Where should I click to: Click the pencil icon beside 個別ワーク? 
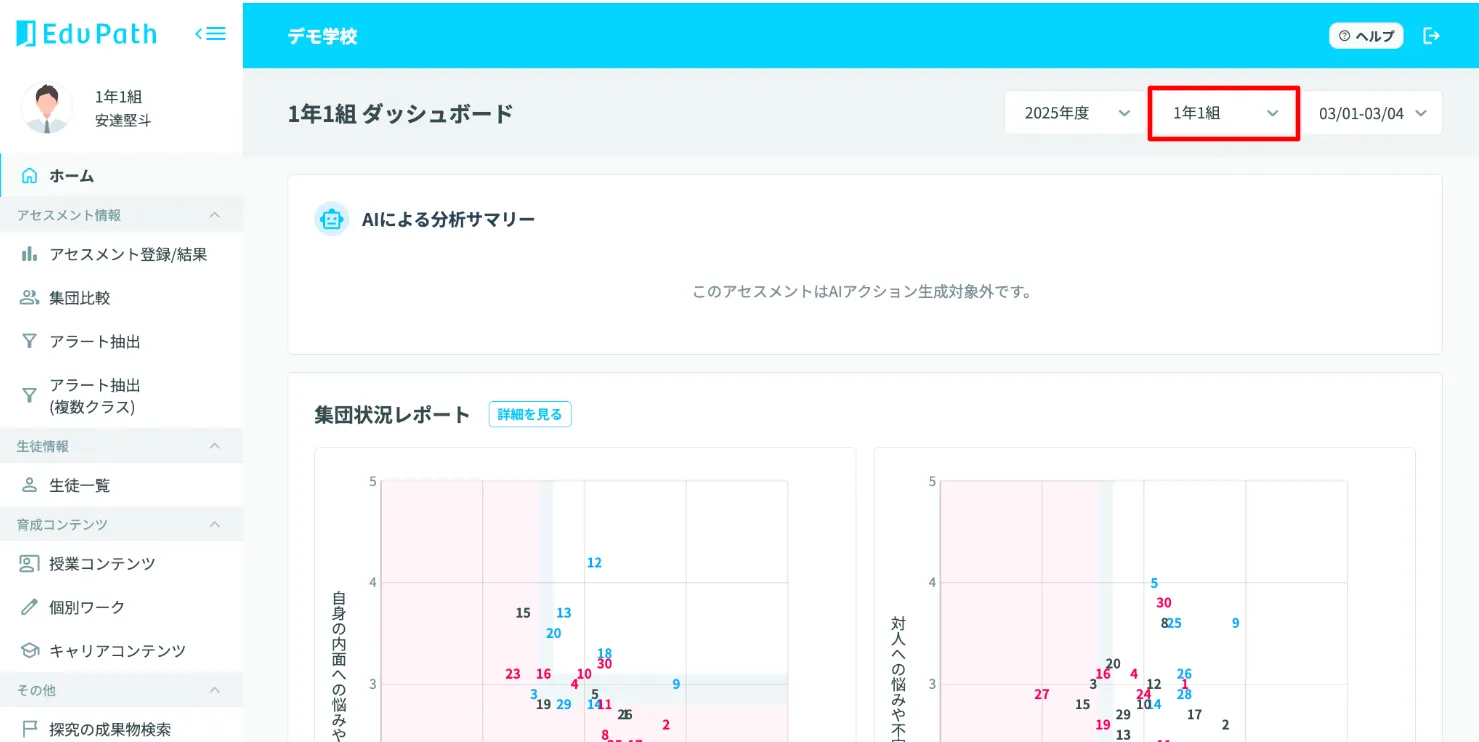tap(29, 607)
